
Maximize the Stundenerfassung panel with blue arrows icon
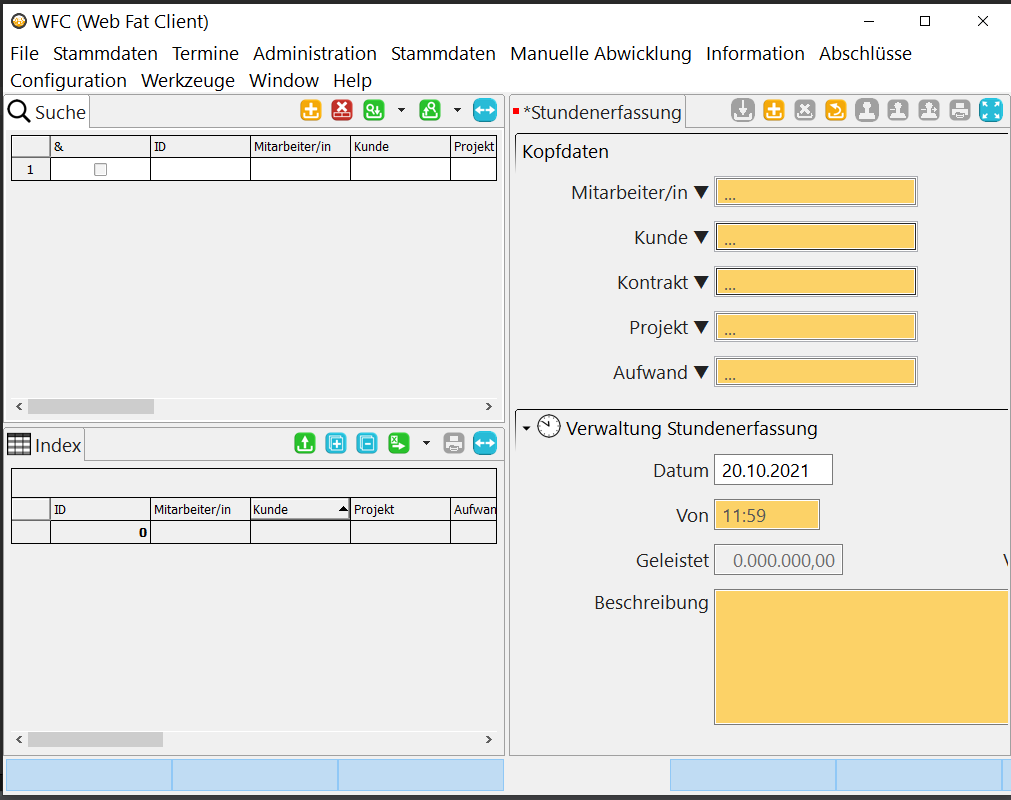tap(990, 110)
